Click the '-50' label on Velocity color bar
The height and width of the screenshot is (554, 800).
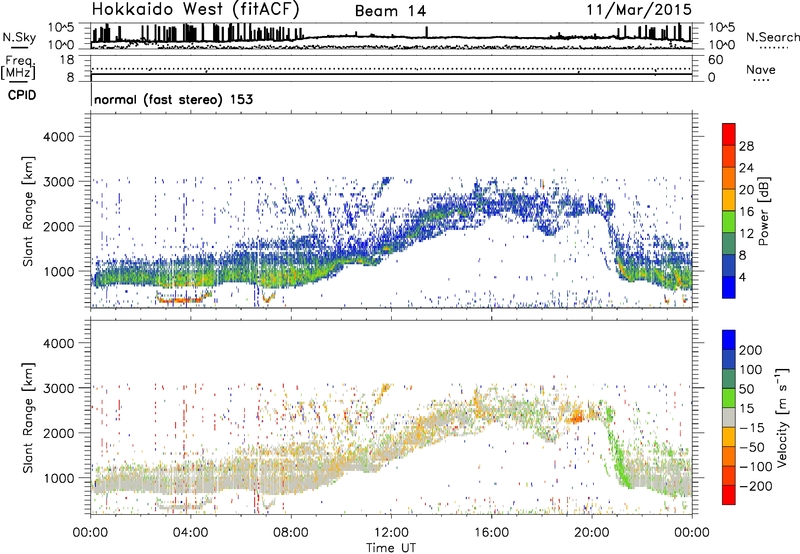click(752, 448)
